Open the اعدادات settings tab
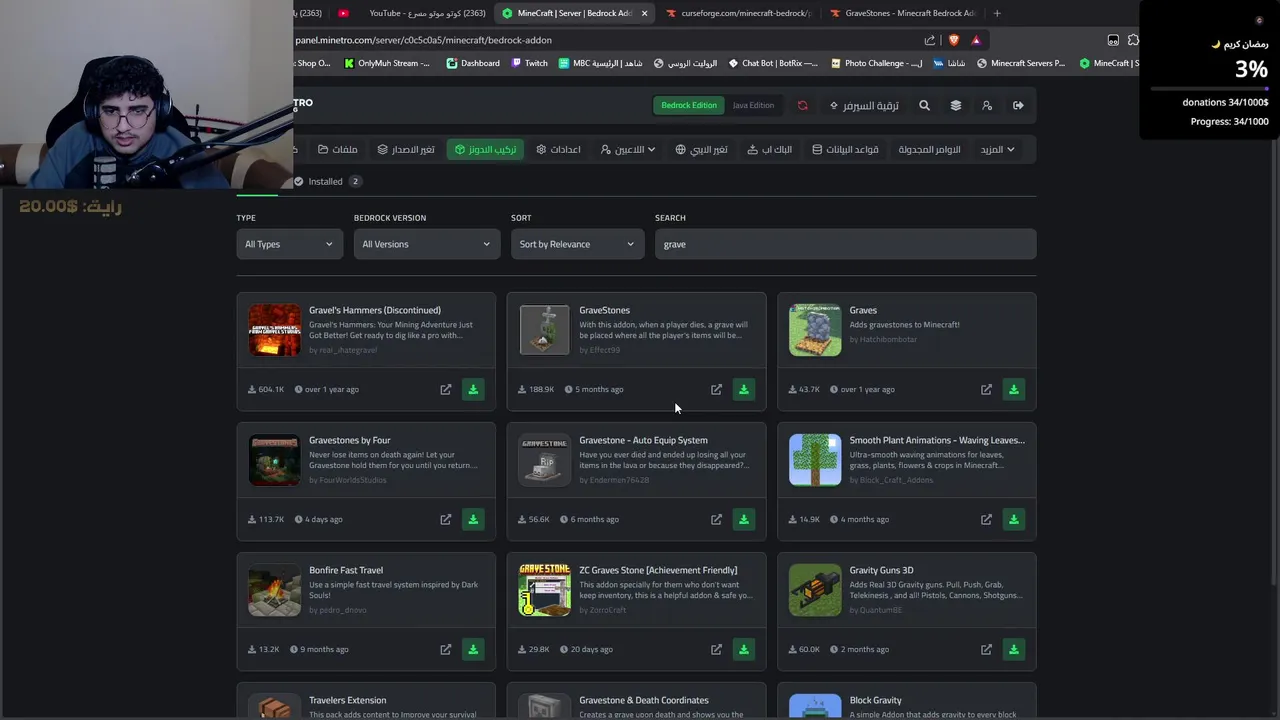 pyautogui.click(x=558, y=149)
